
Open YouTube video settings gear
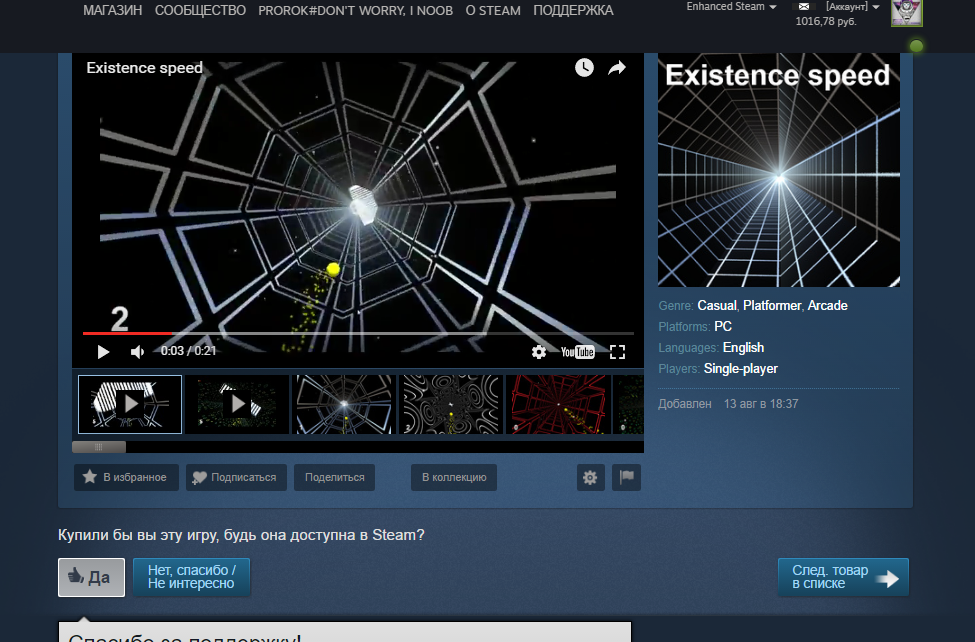pos(538,352)
